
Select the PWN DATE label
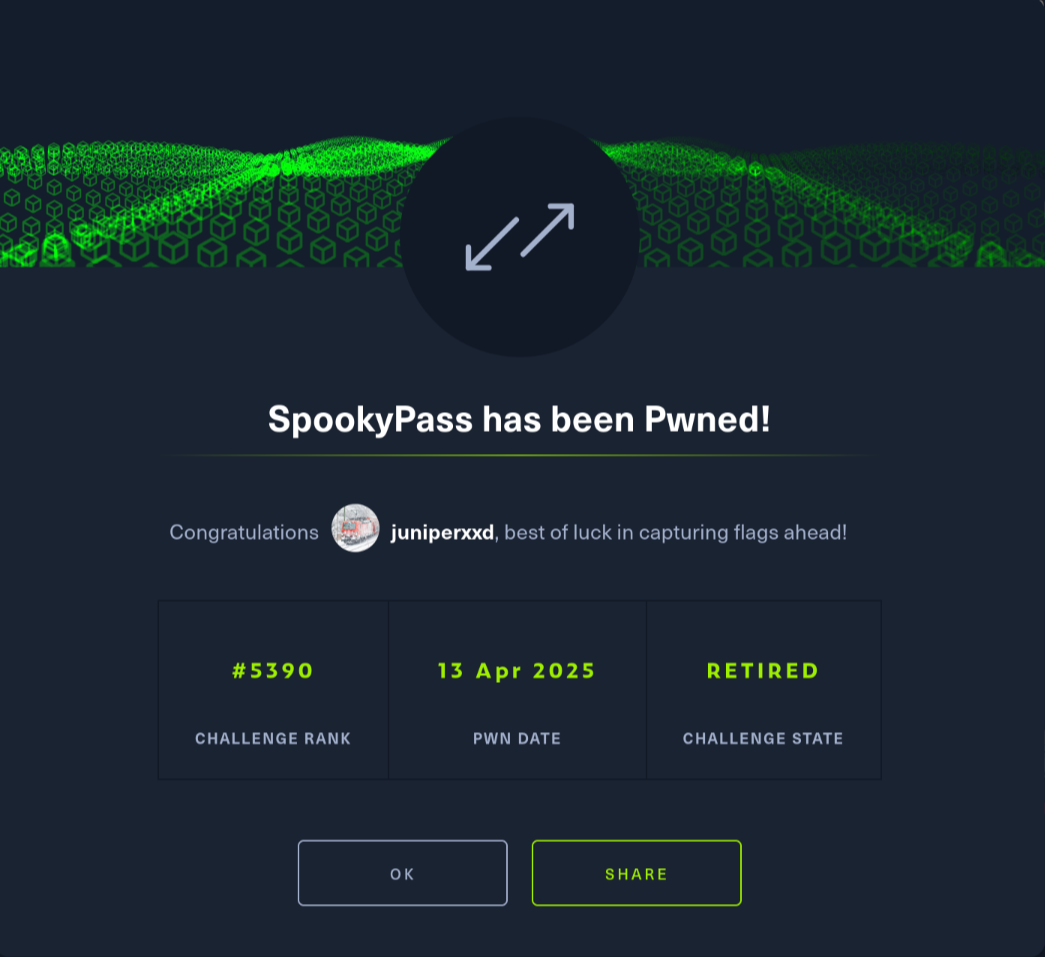point(517,738)
